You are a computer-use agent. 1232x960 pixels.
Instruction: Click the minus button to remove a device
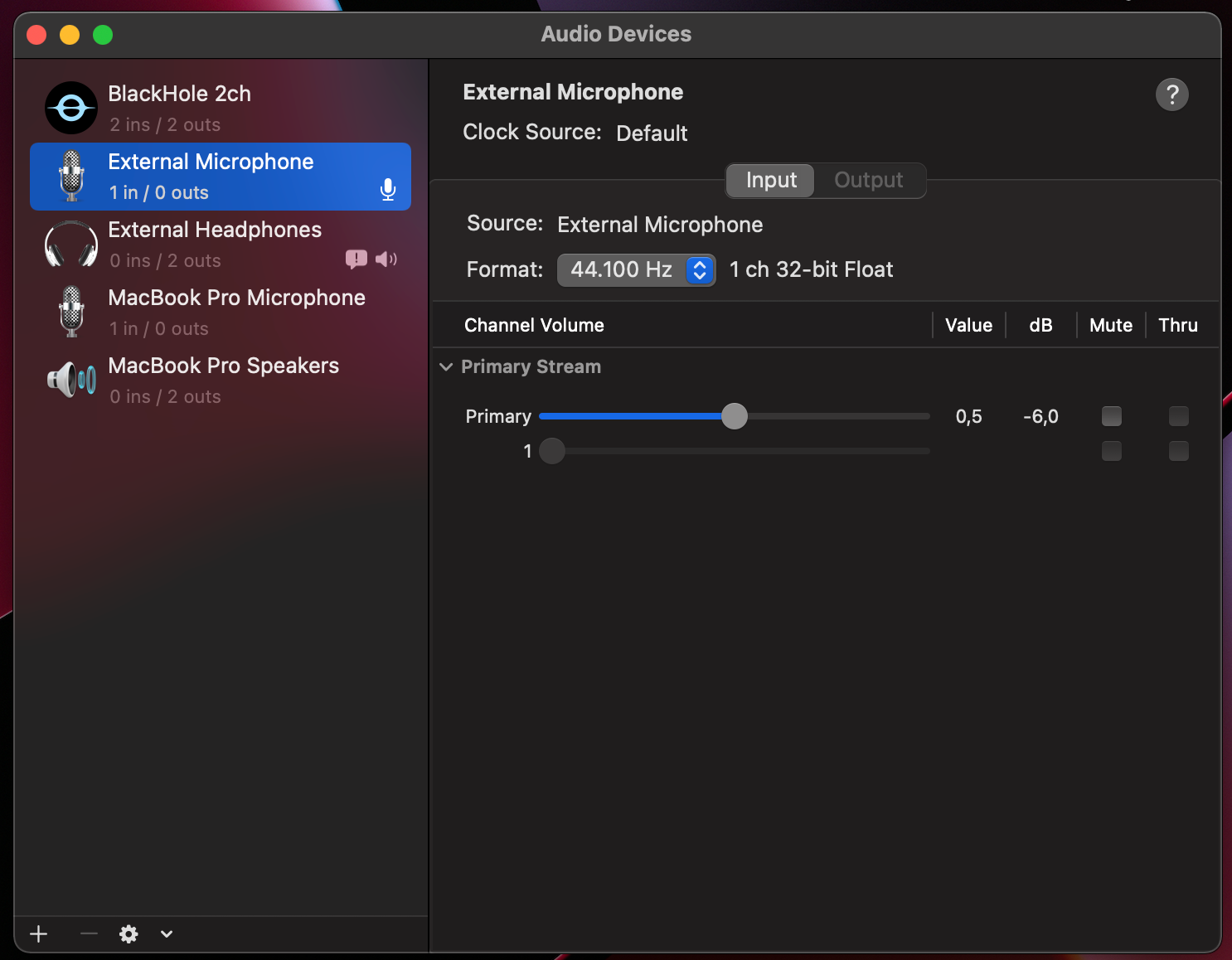[89, 934]
